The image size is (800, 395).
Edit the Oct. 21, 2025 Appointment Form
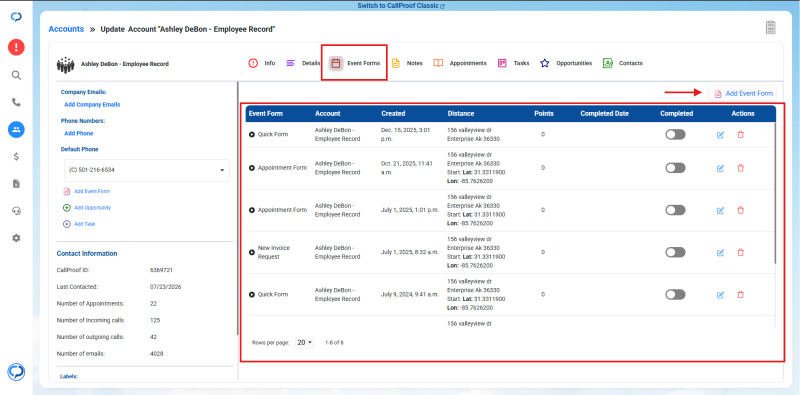point(720,168)
